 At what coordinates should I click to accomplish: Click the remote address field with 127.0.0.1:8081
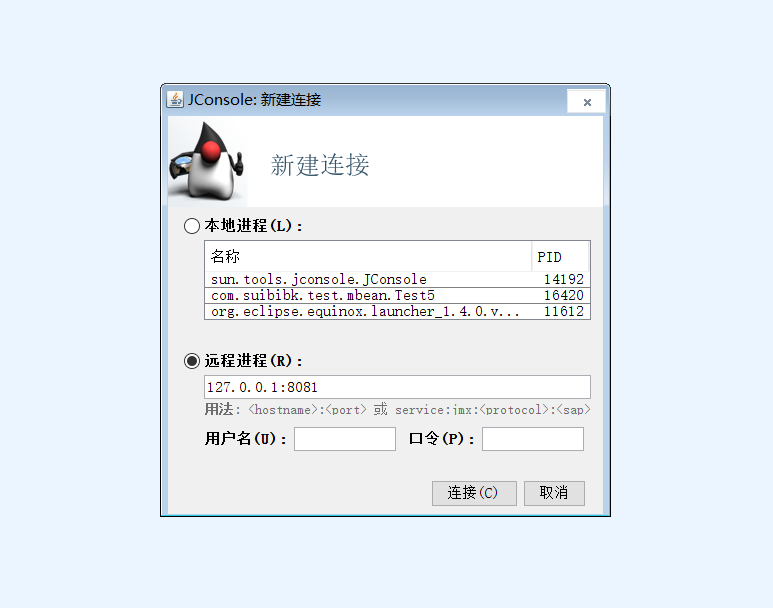[397, 387]
